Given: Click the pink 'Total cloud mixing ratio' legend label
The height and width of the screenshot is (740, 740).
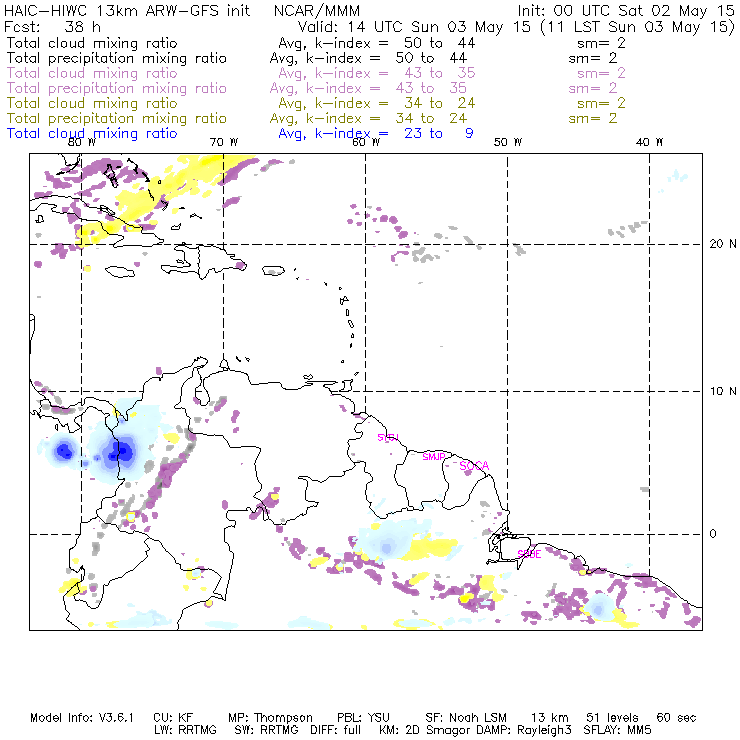Looking at the screenshot, I should click(92, 73).
